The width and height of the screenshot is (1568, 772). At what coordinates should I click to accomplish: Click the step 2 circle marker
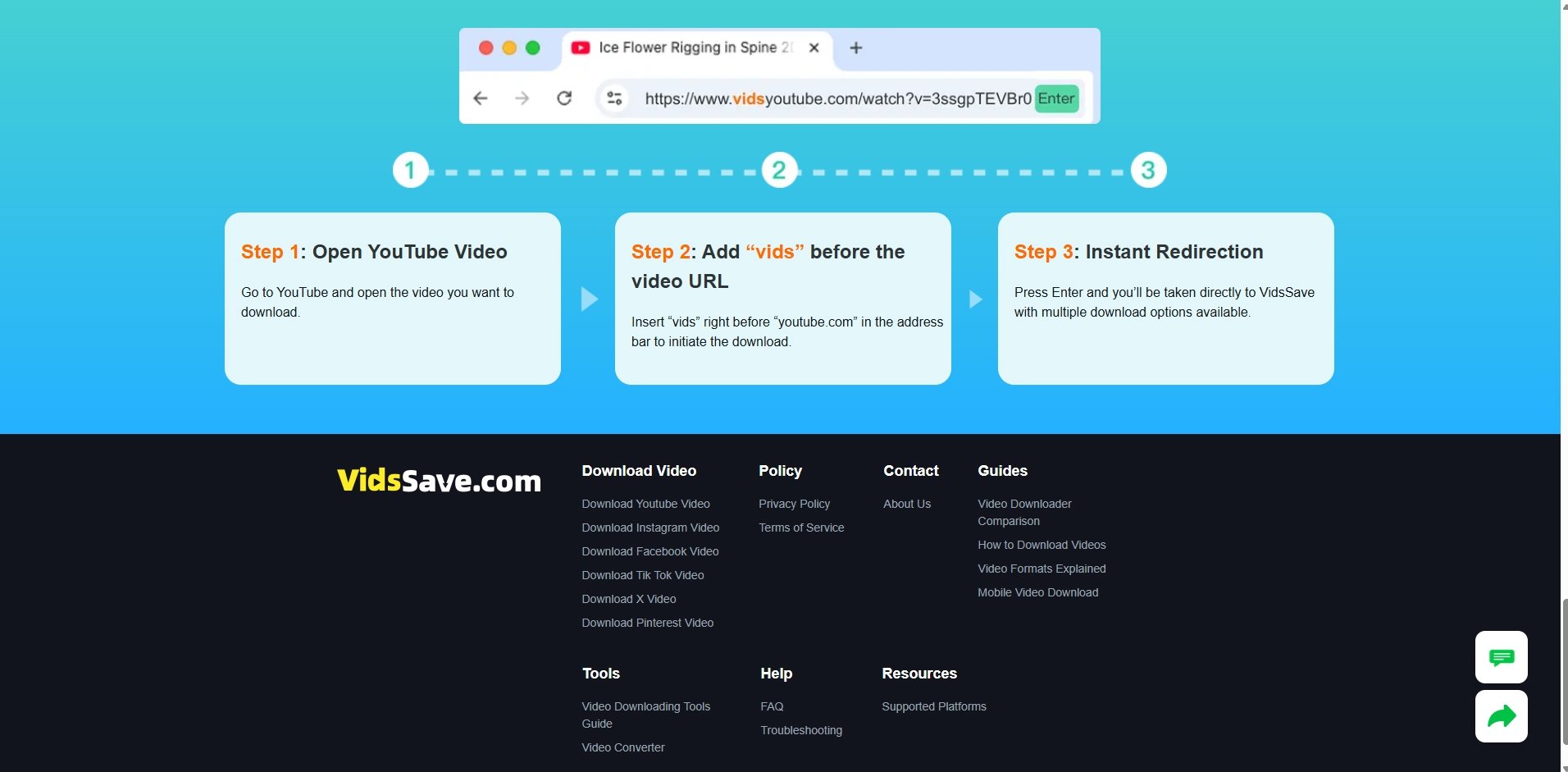pos(779,171)
